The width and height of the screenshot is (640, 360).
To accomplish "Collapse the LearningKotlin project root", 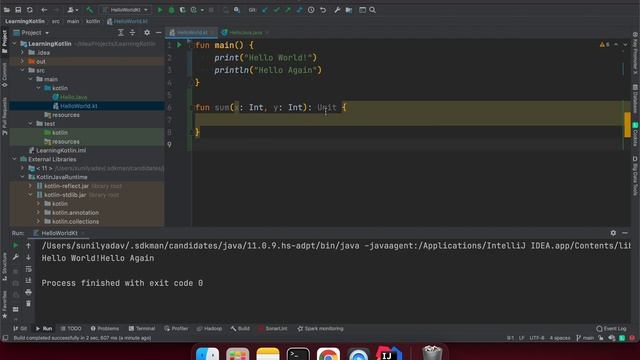I will (15, 44).
